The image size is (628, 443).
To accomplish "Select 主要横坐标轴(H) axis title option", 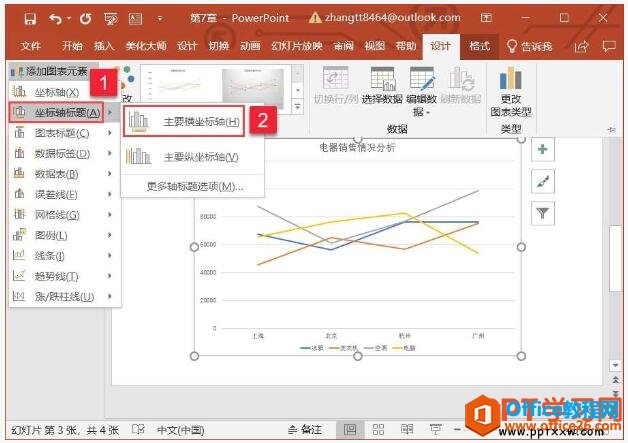I will 184,121.
